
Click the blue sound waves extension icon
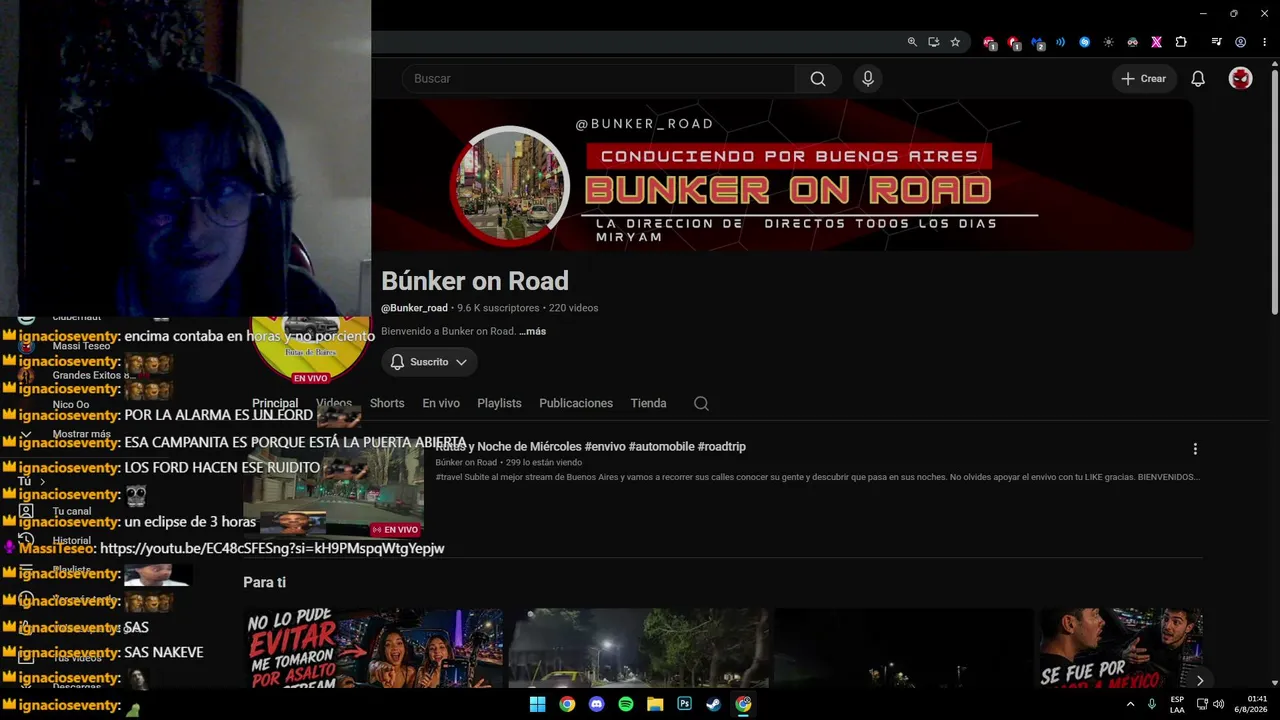(1060, 42)
